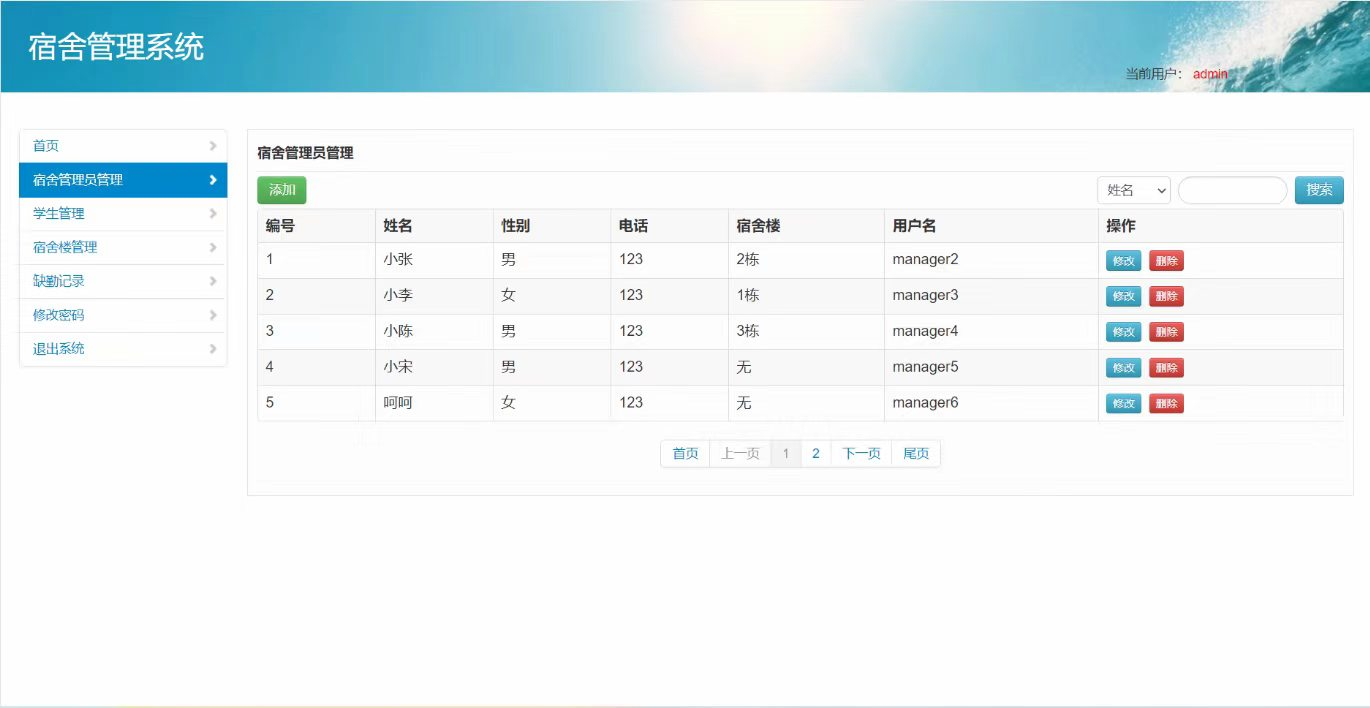Click 删除 for manager 小陈
The image size is (1370, 708).
click(x=1166, y=332)
